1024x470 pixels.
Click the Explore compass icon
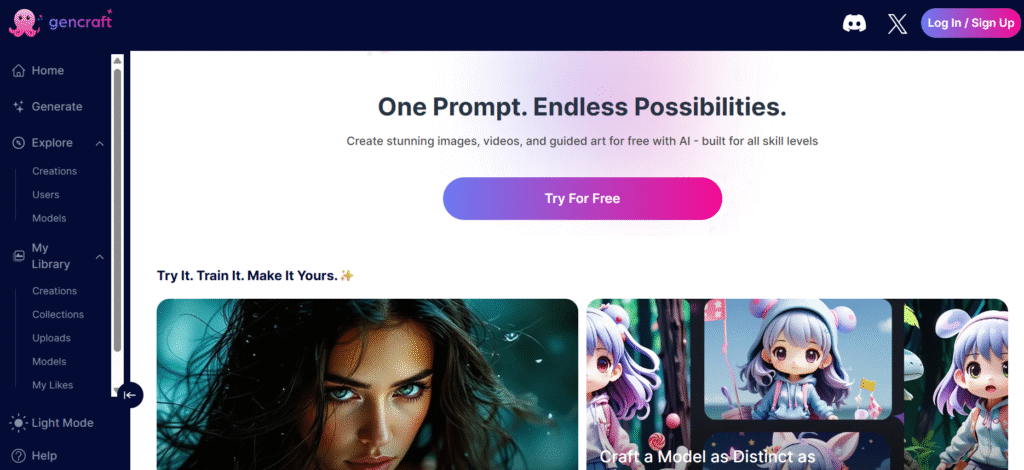pos(18,143)
